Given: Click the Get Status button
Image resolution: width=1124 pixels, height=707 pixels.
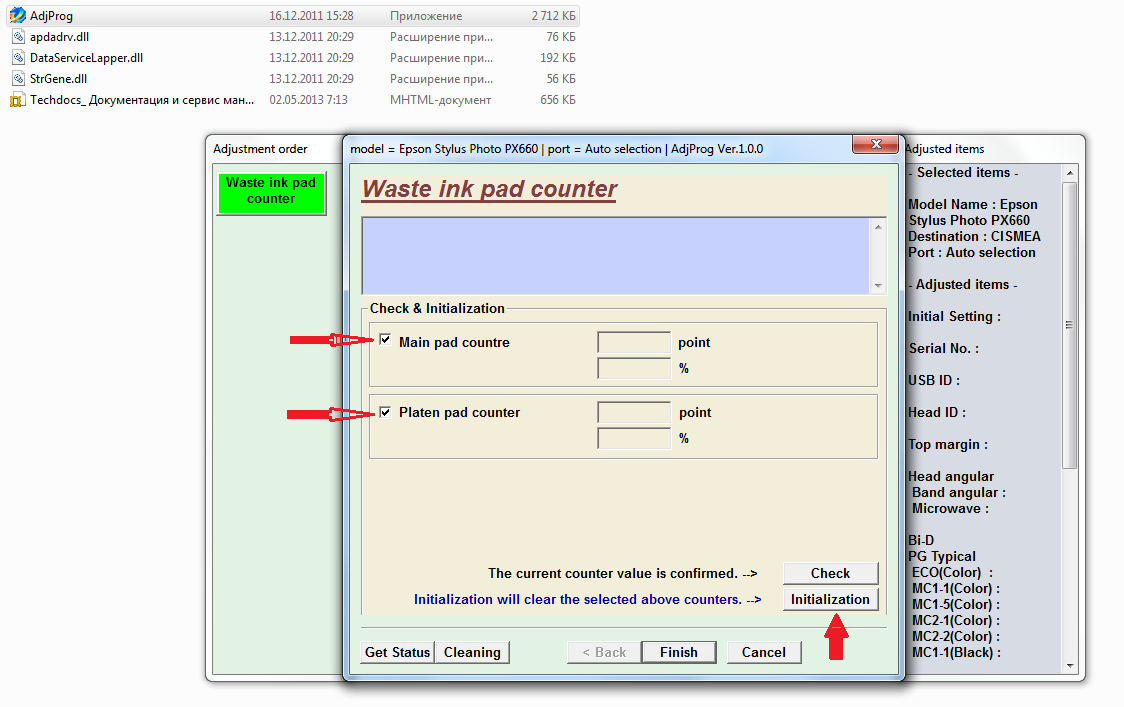Looking at the screenshot, I should click(397, 652).
